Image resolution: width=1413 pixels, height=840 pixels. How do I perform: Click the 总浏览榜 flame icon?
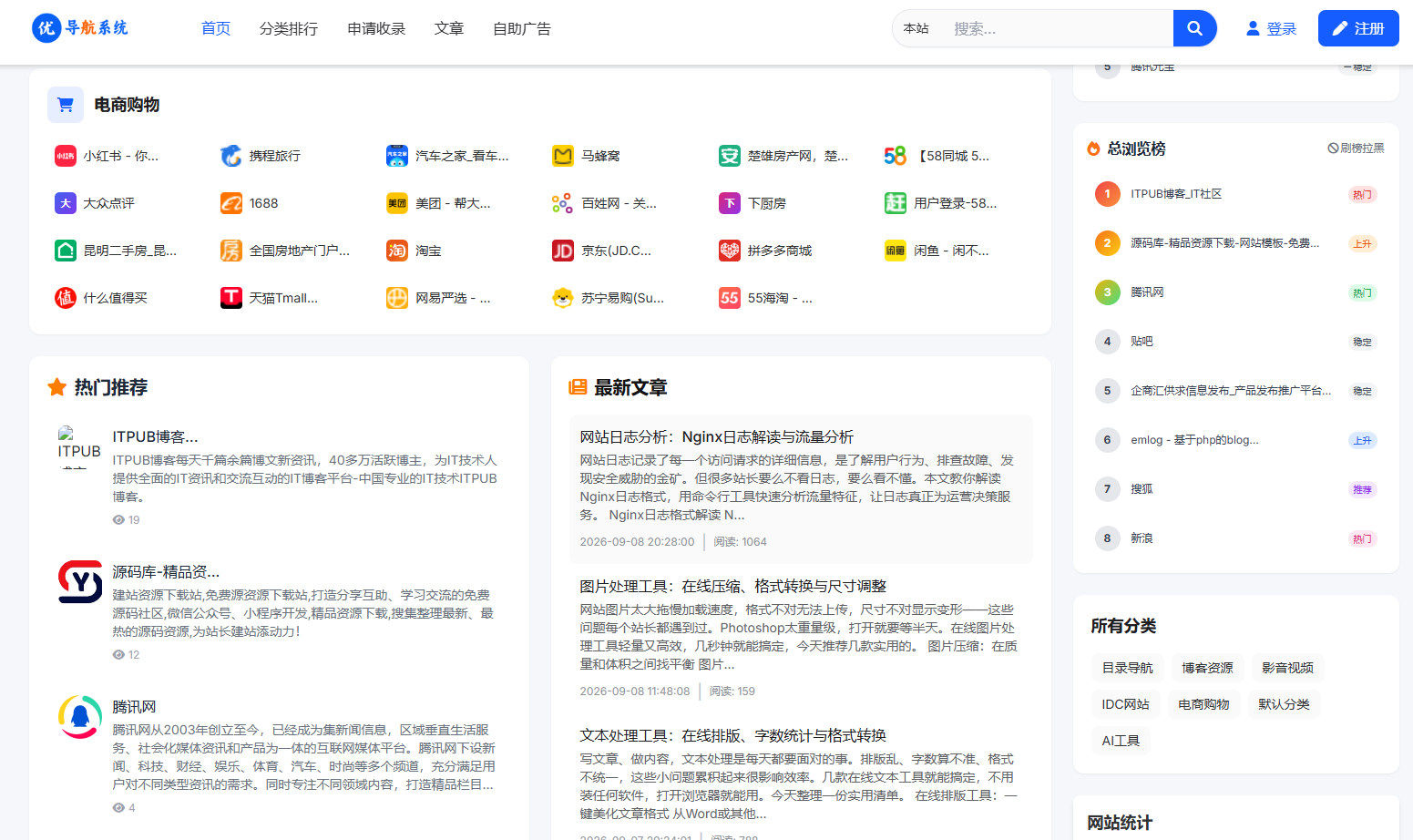[1093, 149]
